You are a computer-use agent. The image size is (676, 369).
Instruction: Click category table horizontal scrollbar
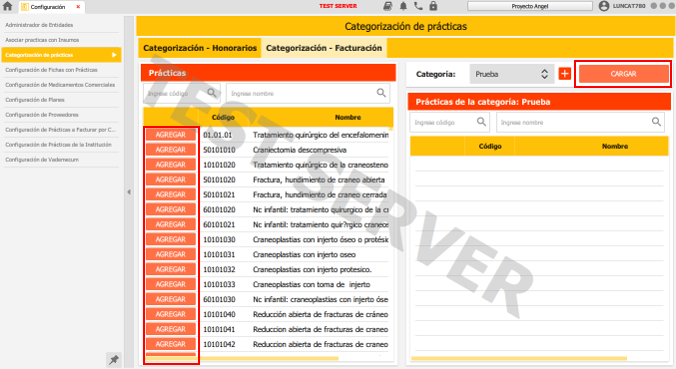tap(519, 358)
